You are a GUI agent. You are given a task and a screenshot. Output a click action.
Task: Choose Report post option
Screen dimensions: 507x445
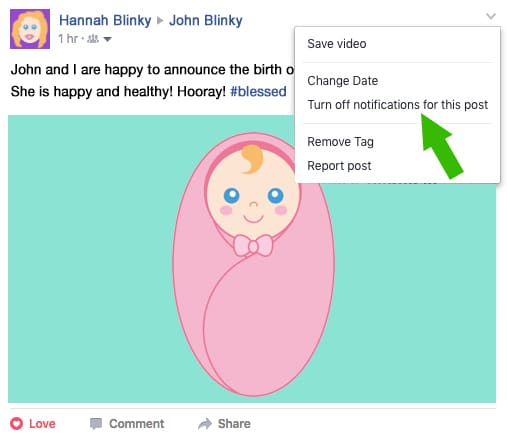tap(339, 166)
